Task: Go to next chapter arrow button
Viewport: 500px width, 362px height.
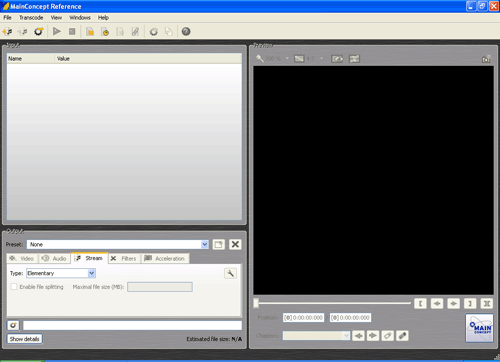Action: [x=373, y=336]
